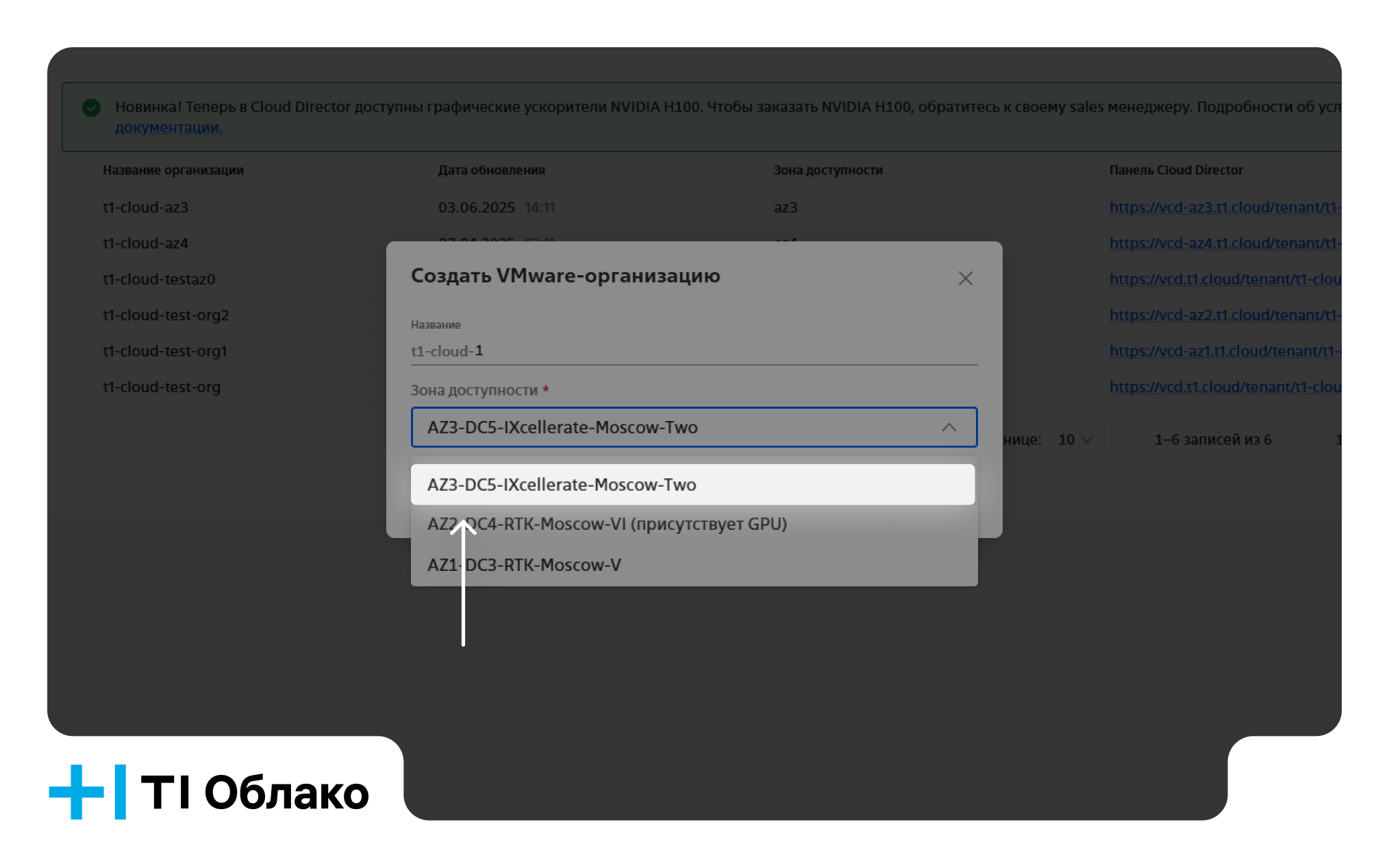Open vcd-az1.t1.cloud tenant link

[1225, 351]
